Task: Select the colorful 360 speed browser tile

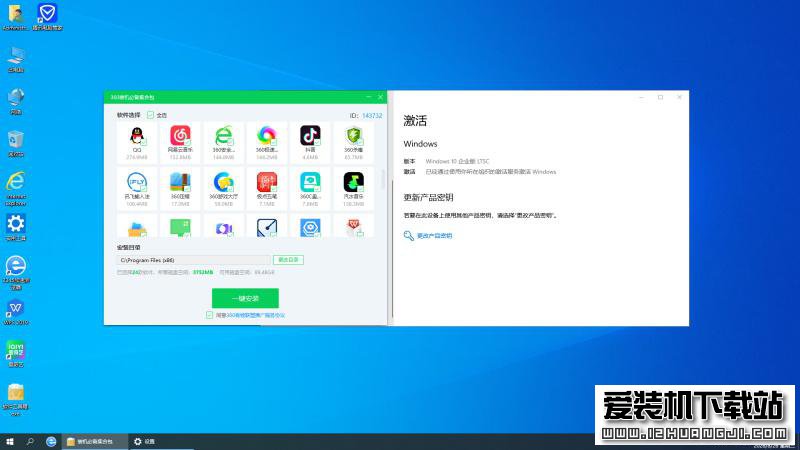Action: [x=267, y=142]
